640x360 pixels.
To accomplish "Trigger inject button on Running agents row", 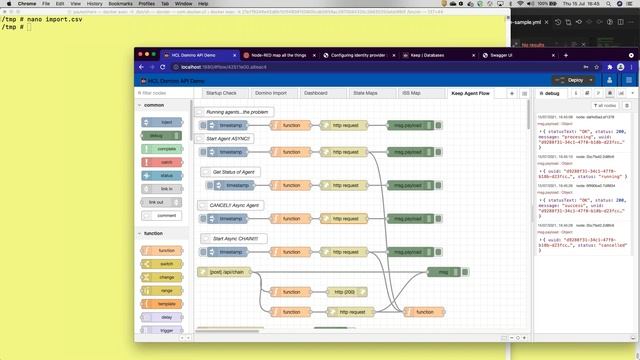I will (x=203, y=125).
